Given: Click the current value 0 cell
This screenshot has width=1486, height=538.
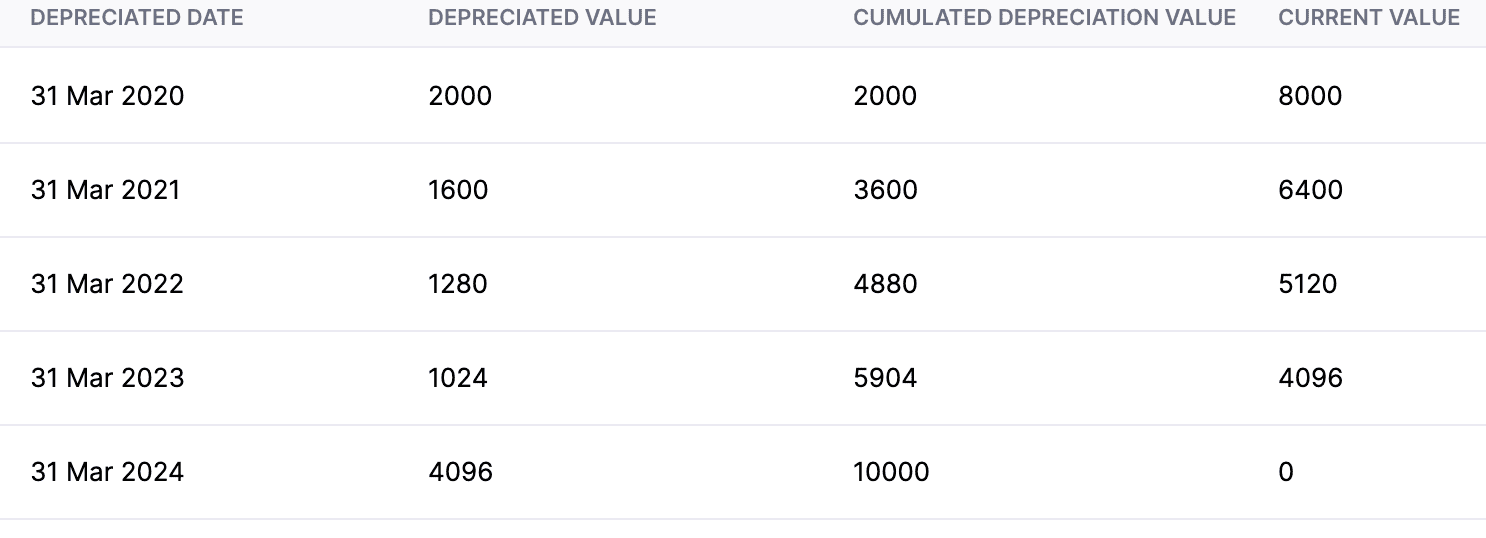Looking at the screenshot, I should pos(1286,472).
